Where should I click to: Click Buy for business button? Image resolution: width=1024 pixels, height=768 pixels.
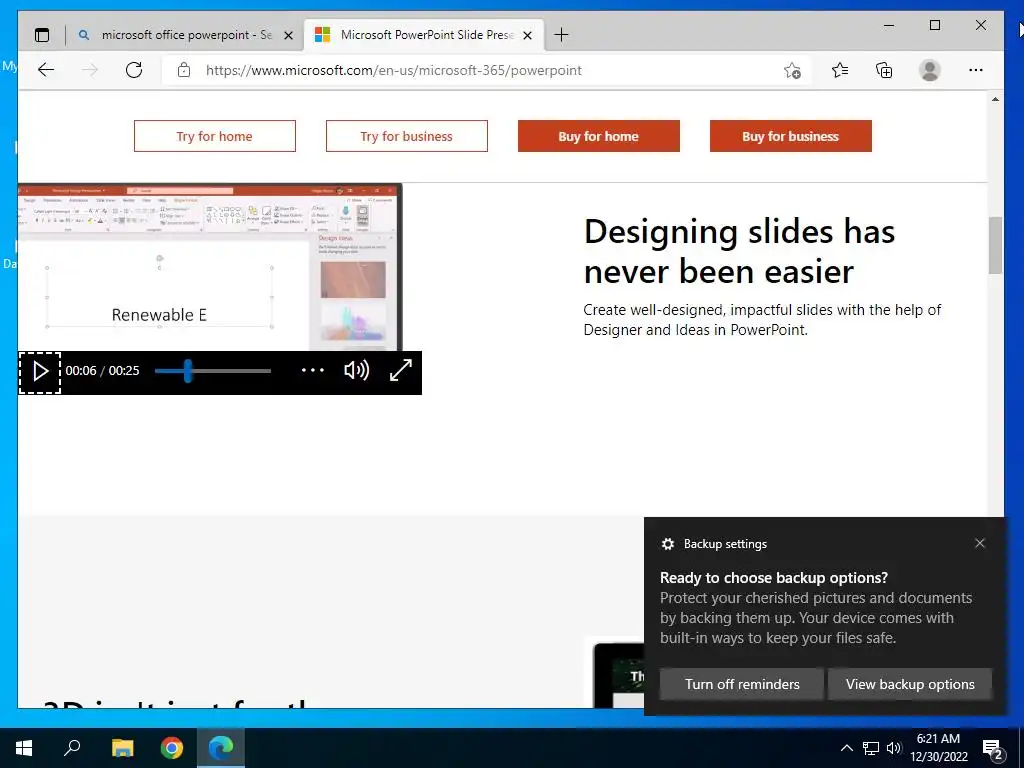tap(790, 136)
